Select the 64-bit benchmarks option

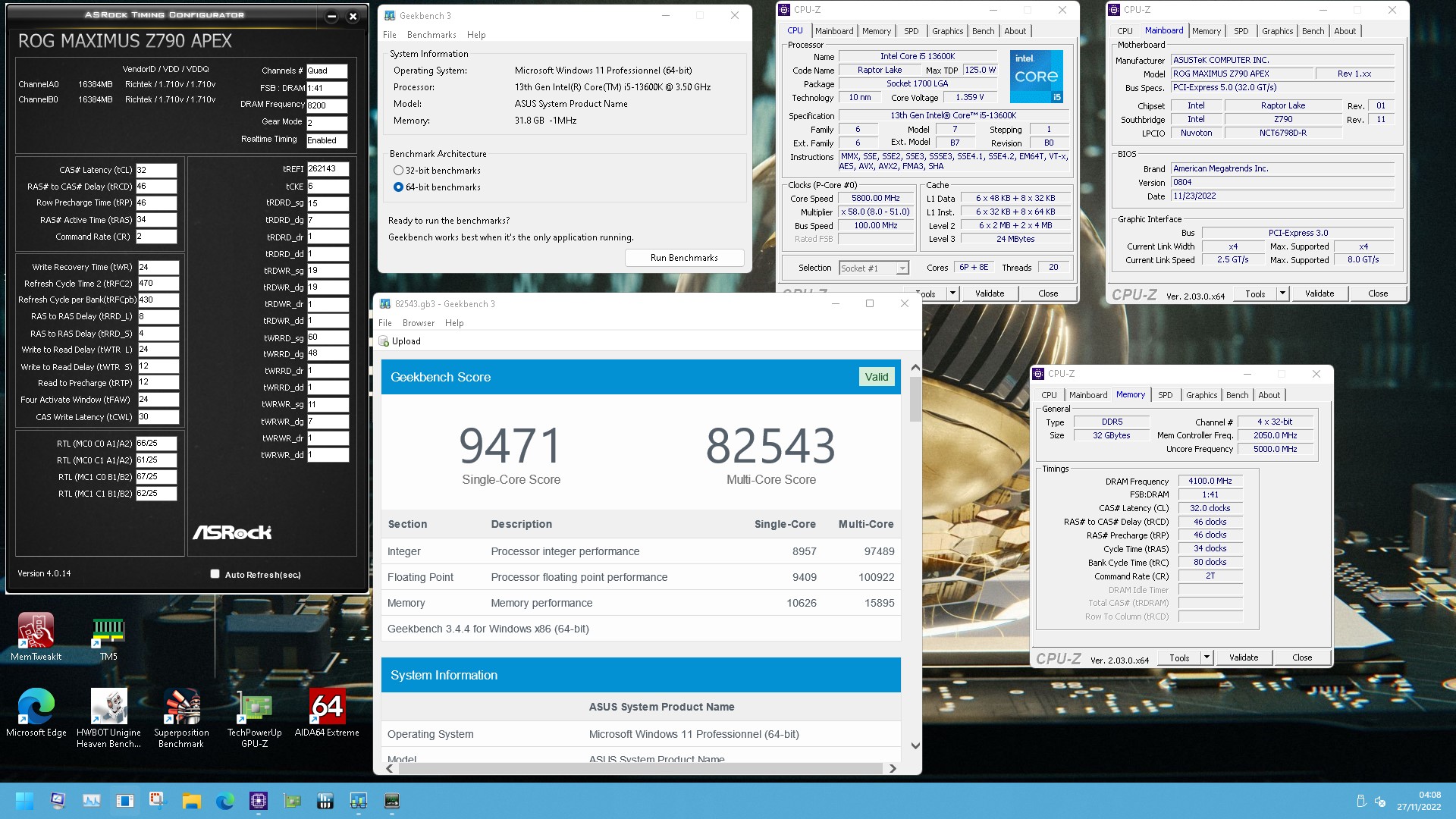pyautogui.click(x=398, y=187)
